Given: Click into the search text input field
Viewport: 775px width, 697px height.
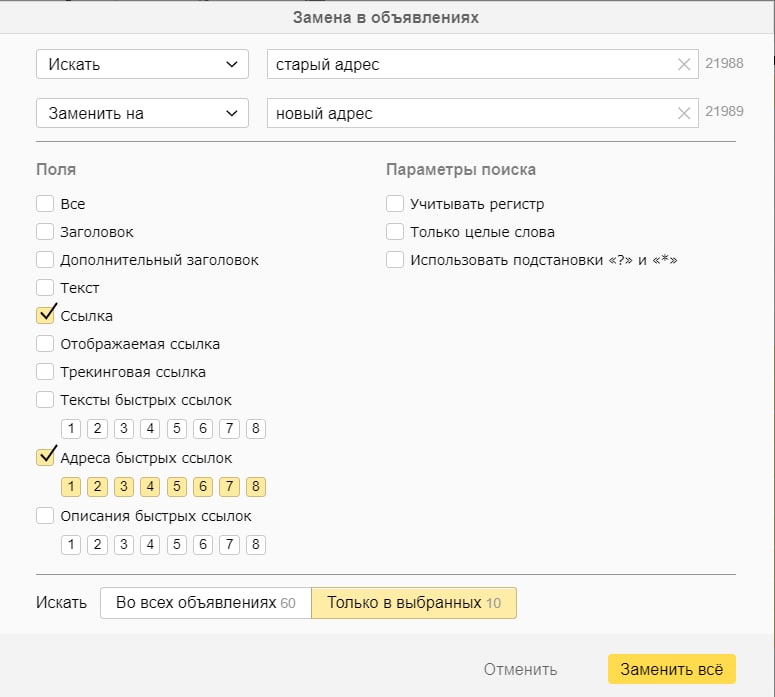Looking at the screenshot, I should click(x=470, y=65).
